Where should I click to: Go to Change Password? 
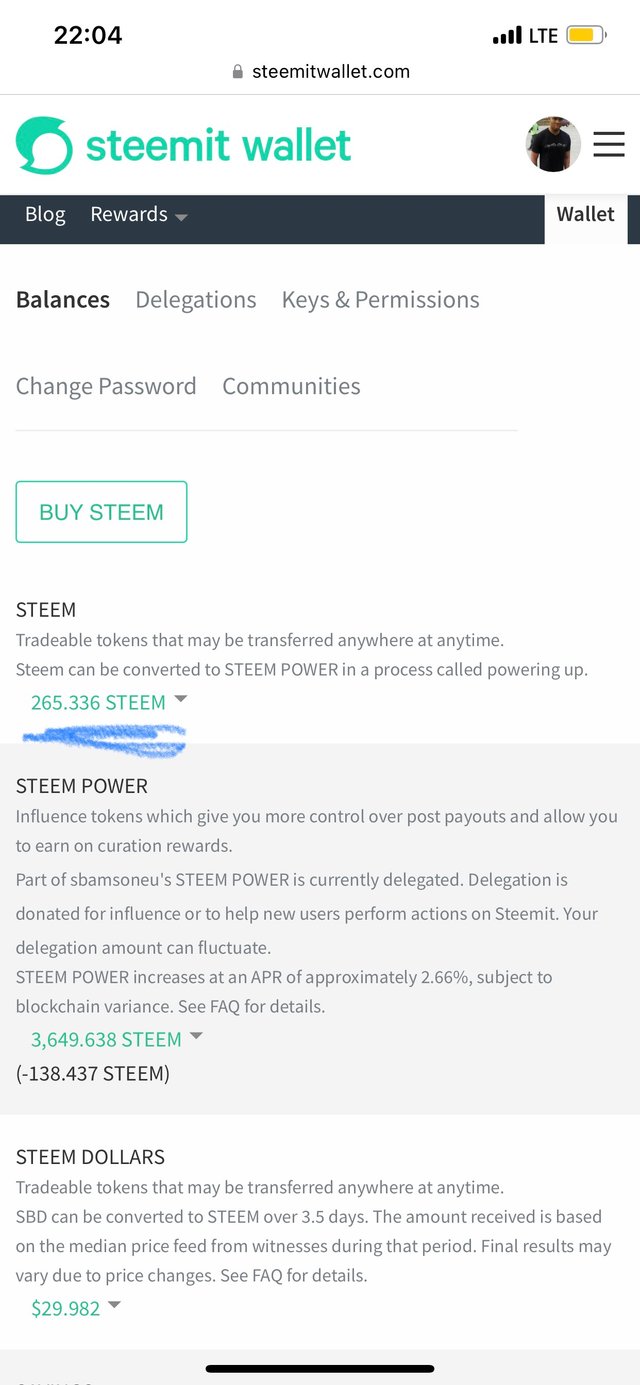tap(106, 387)
